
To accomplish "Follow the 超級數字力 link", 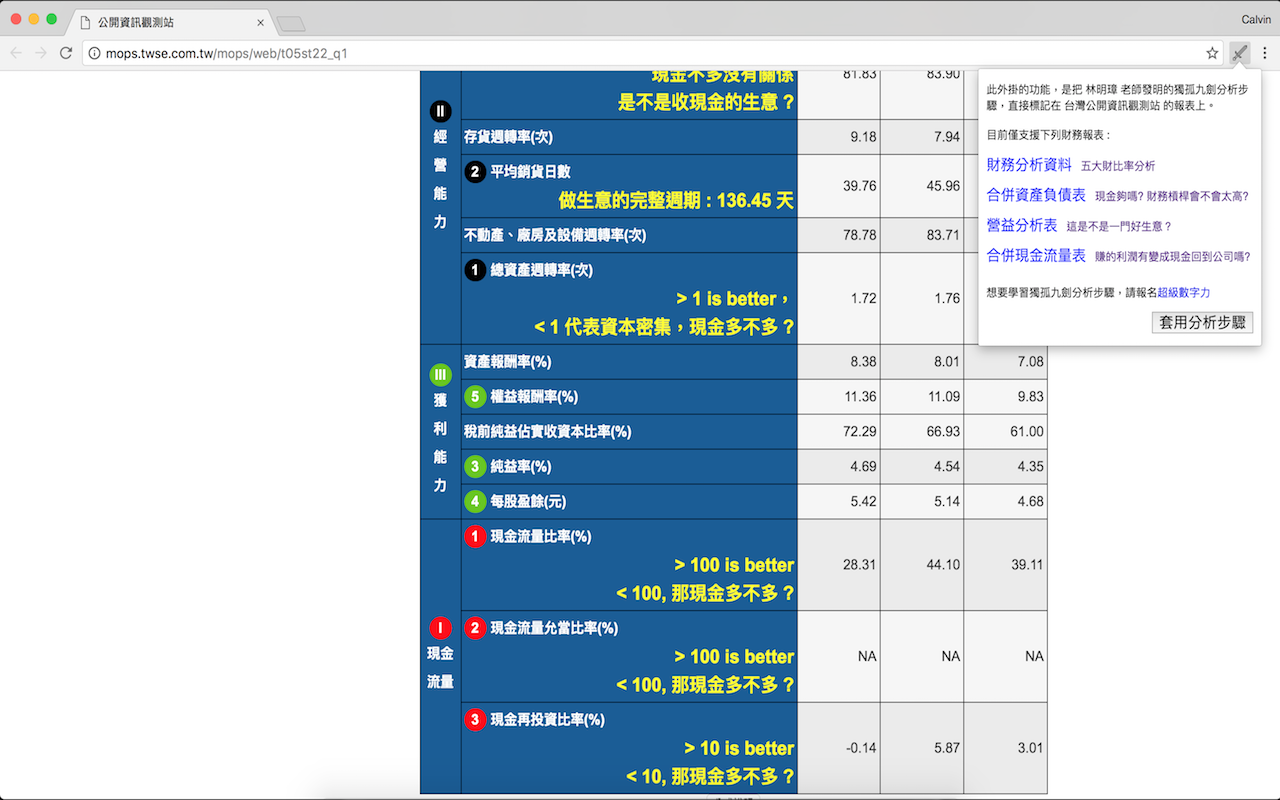I will pos(1183,292).
